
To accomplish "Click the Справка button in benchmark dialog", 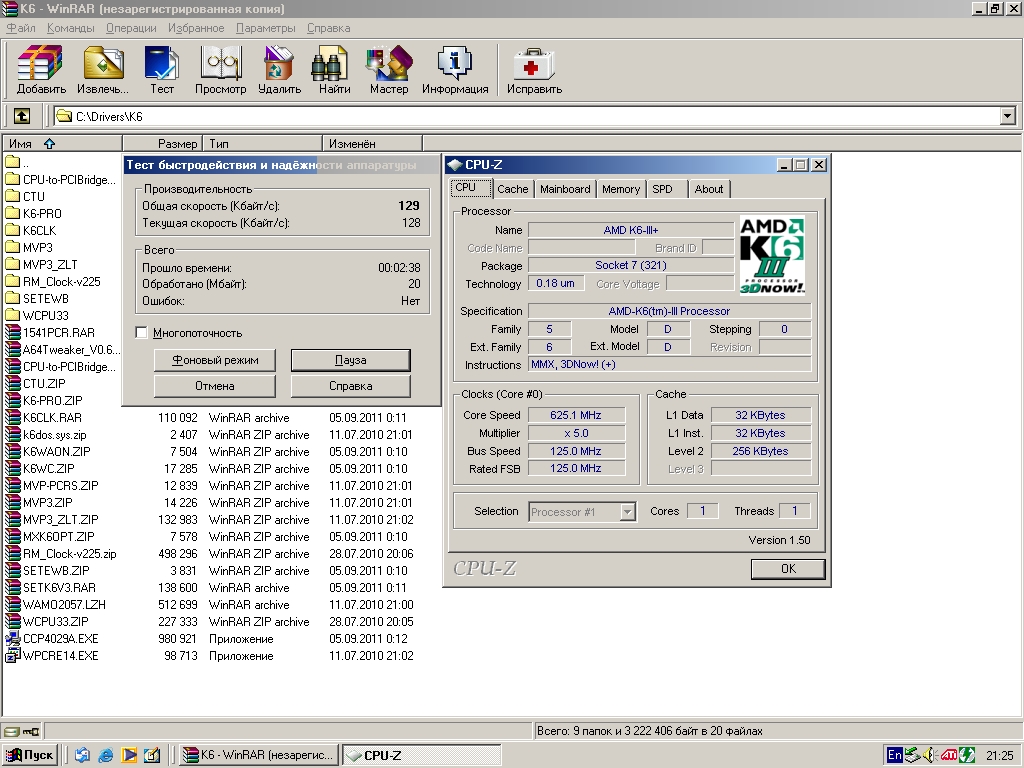I will (x=351, y=386).
